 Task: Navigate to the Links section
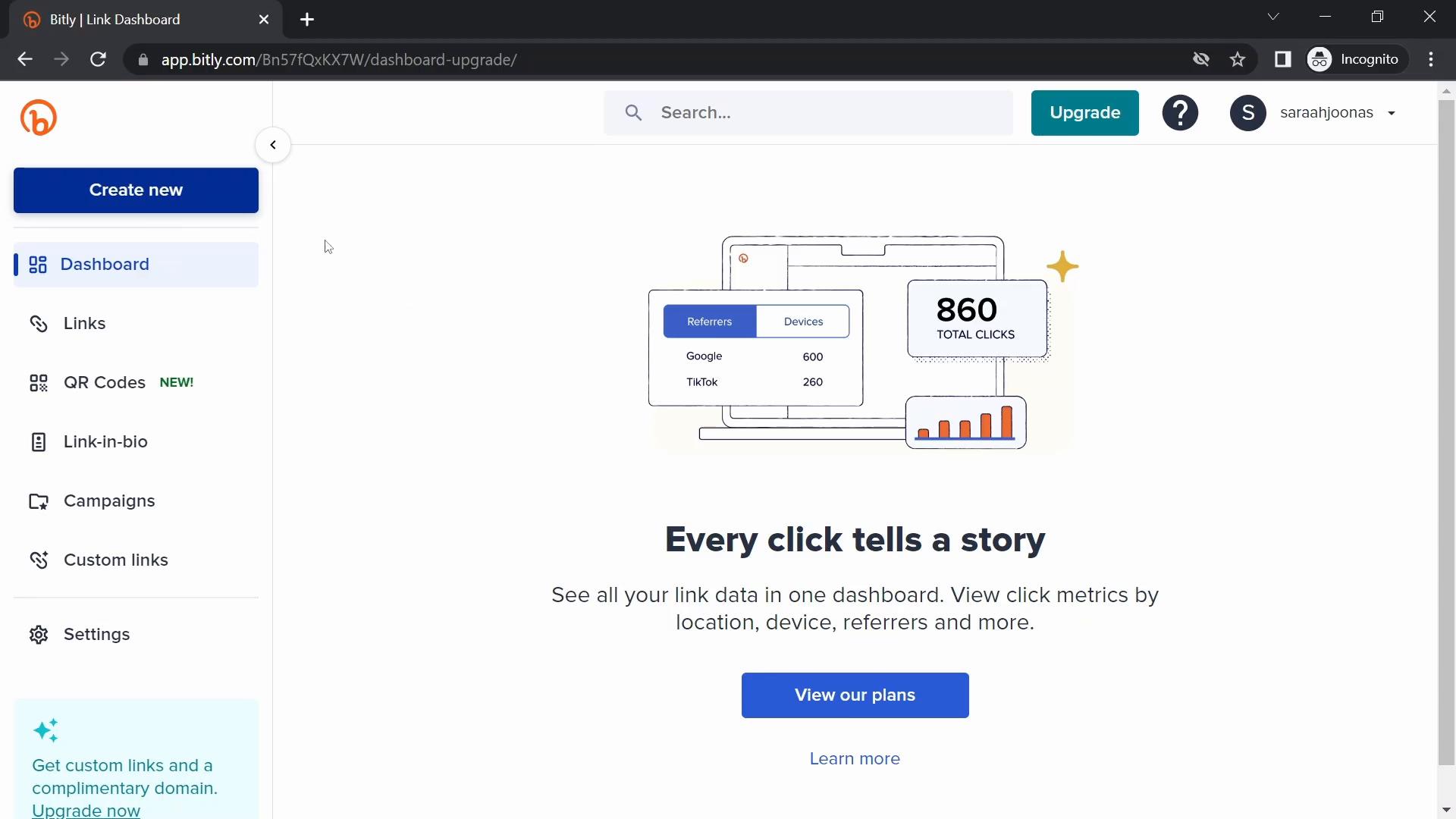84,322
